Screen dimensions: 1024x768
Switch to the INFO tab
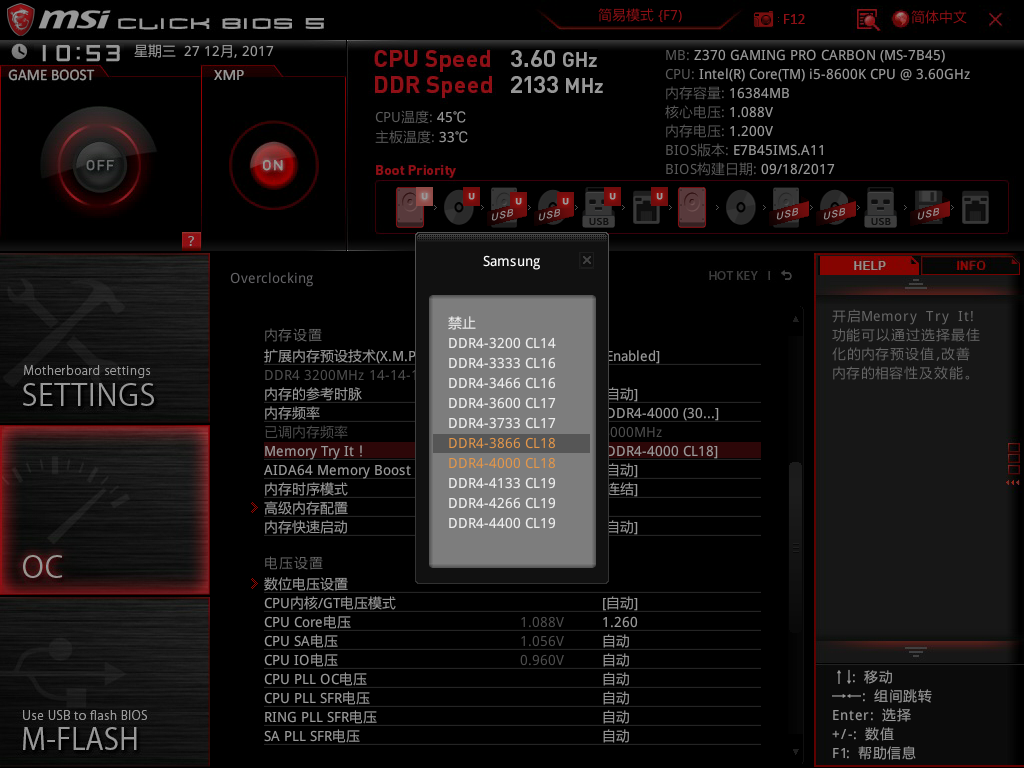click(x=970, y=266)
